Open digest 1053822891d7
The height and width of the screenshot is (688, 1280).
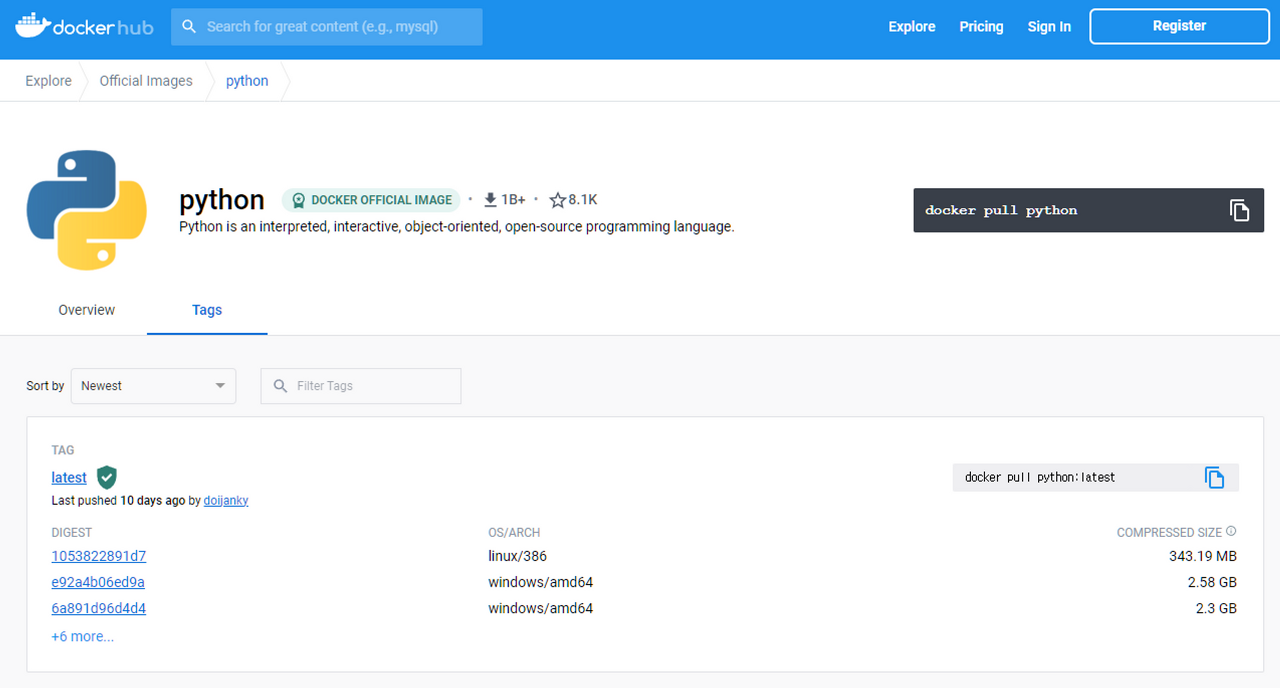(x=99, y=556)
